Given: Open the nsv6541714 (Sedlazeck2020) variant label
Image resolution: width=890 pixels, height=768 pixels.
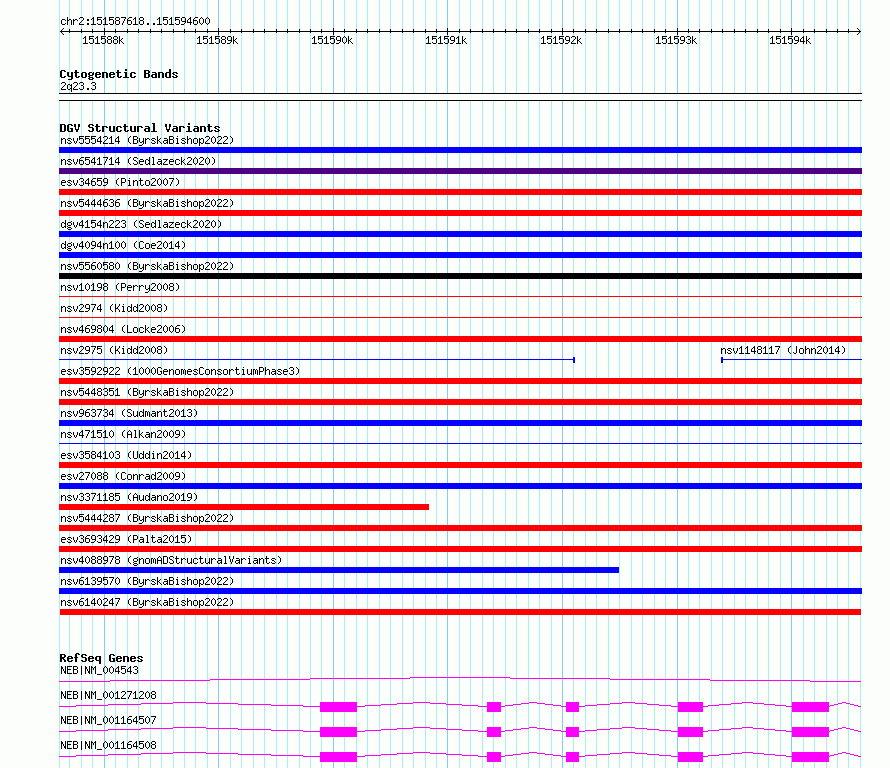Looking at the screenshot, I should click(x=138, y=161).
